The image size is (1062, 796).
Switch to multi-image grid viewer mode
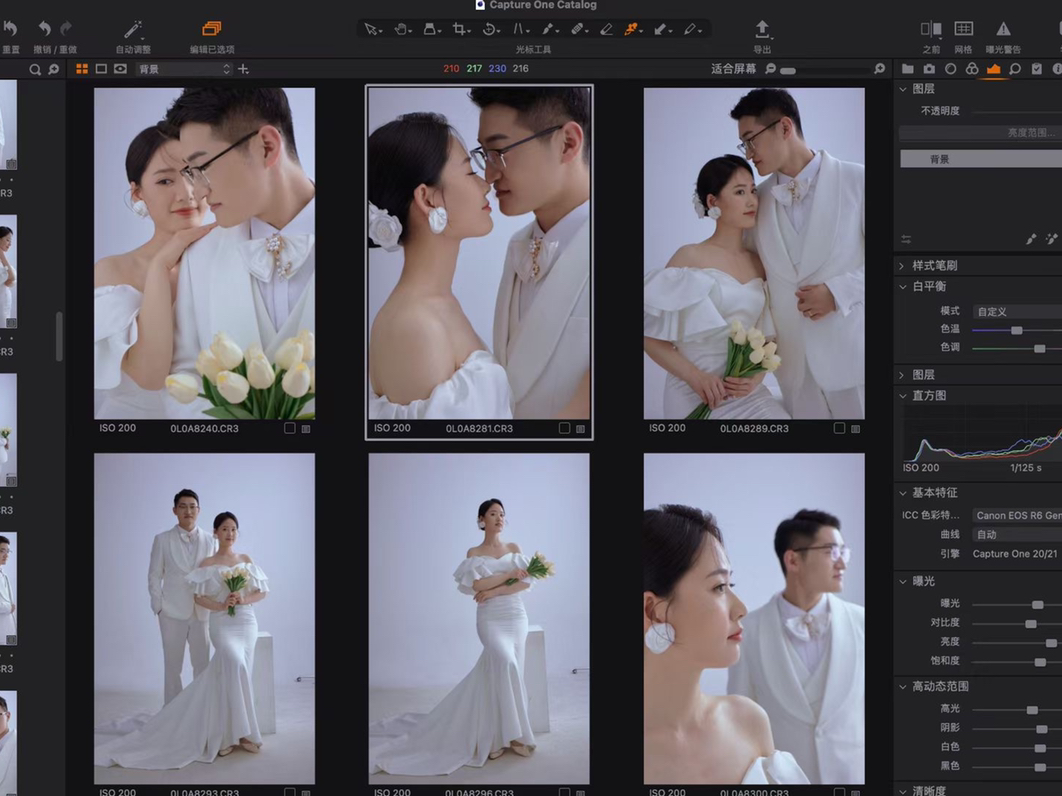pyautogui.click(x=82, y=69)
